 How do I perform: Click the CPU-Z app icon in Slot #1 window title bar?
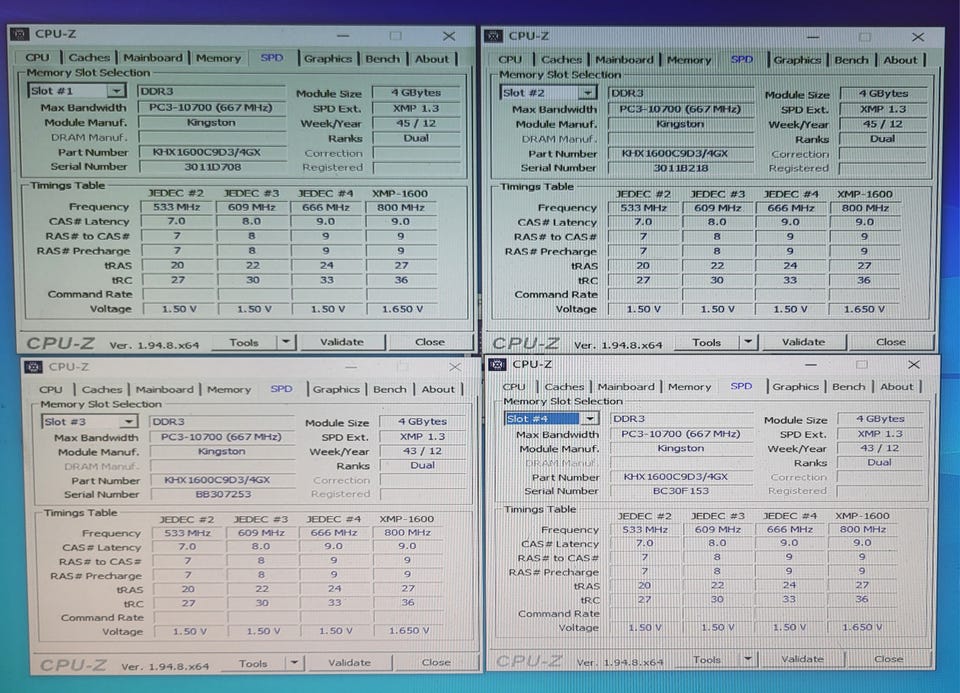(x=20, y=34)
